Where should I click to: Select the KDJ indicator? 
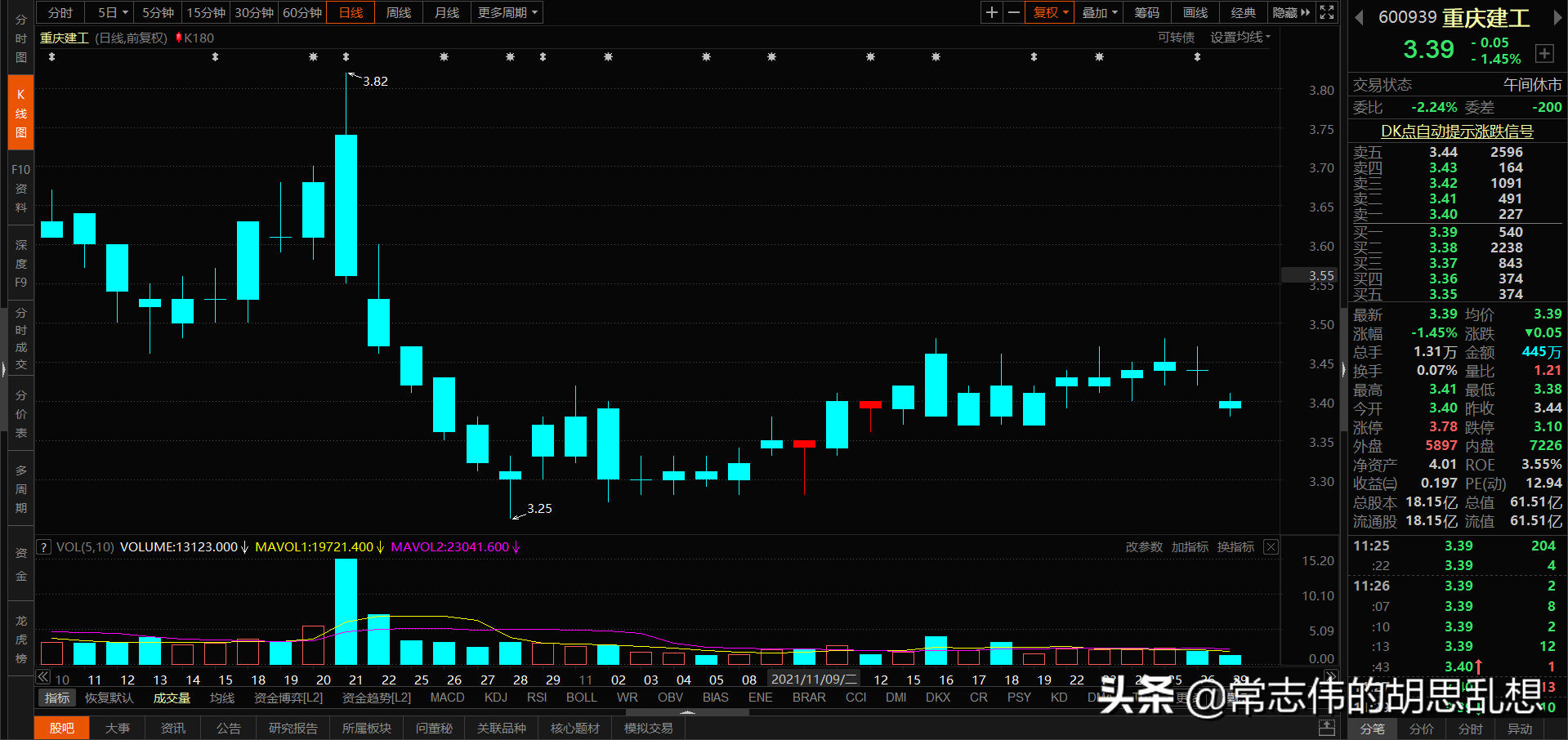click(495, 698)
